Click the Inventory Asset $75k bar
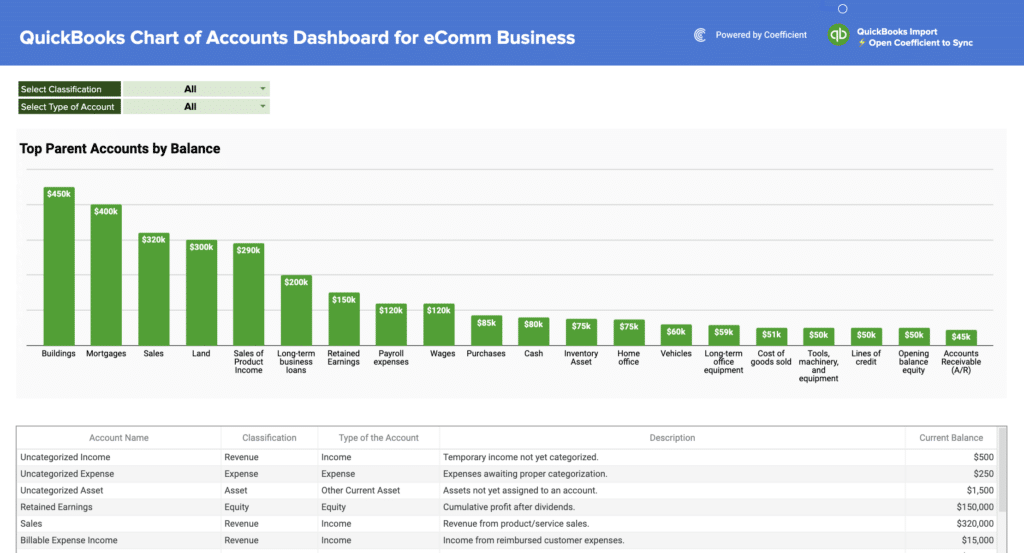1024x553 pixels. (581, 332)
